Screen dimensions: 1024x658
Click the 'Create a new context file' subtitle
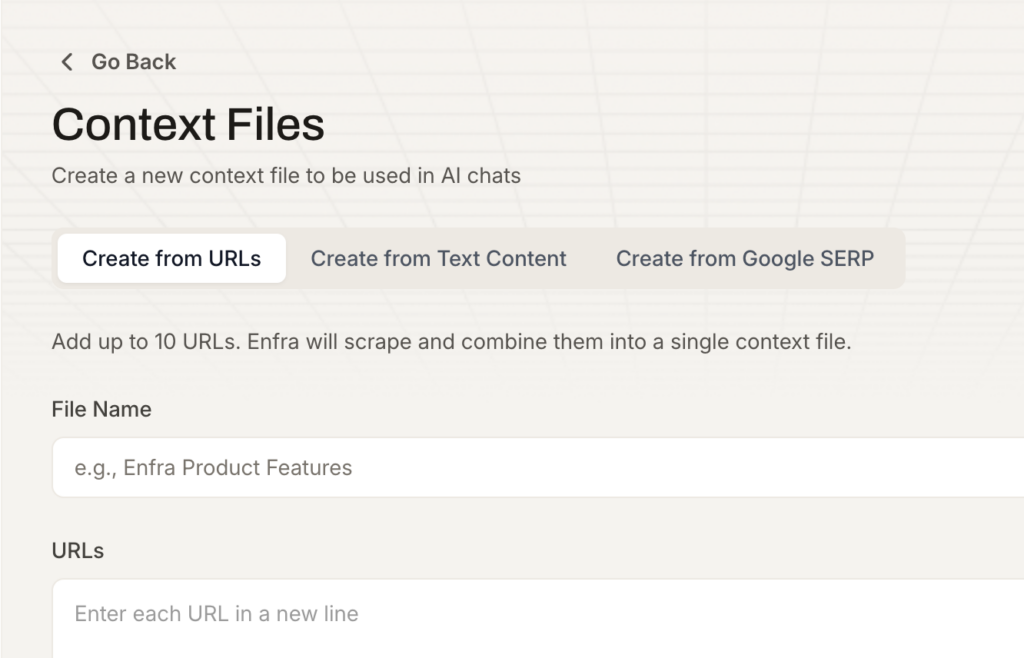point(286,176)
